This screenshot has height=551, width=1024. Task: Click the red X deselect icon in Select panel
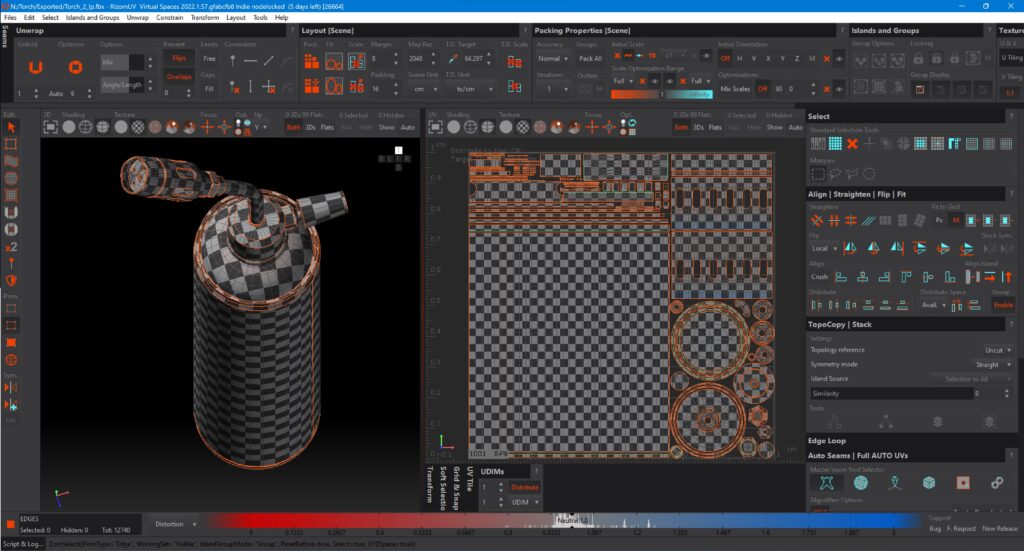[852, 144]
